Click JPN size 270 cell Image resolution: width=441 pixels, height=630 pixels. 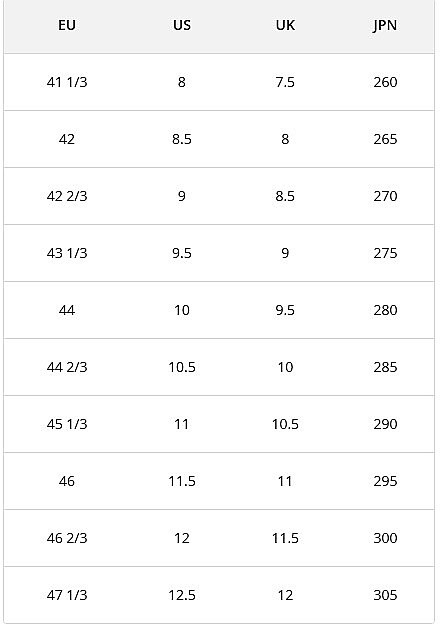tap(385, 196)
